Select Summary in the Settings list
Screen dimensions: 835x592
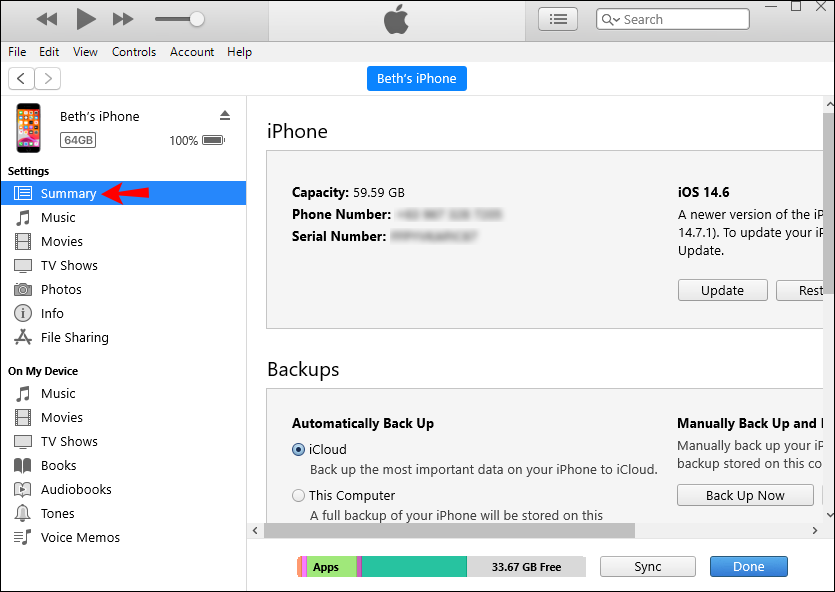[124, 193]
